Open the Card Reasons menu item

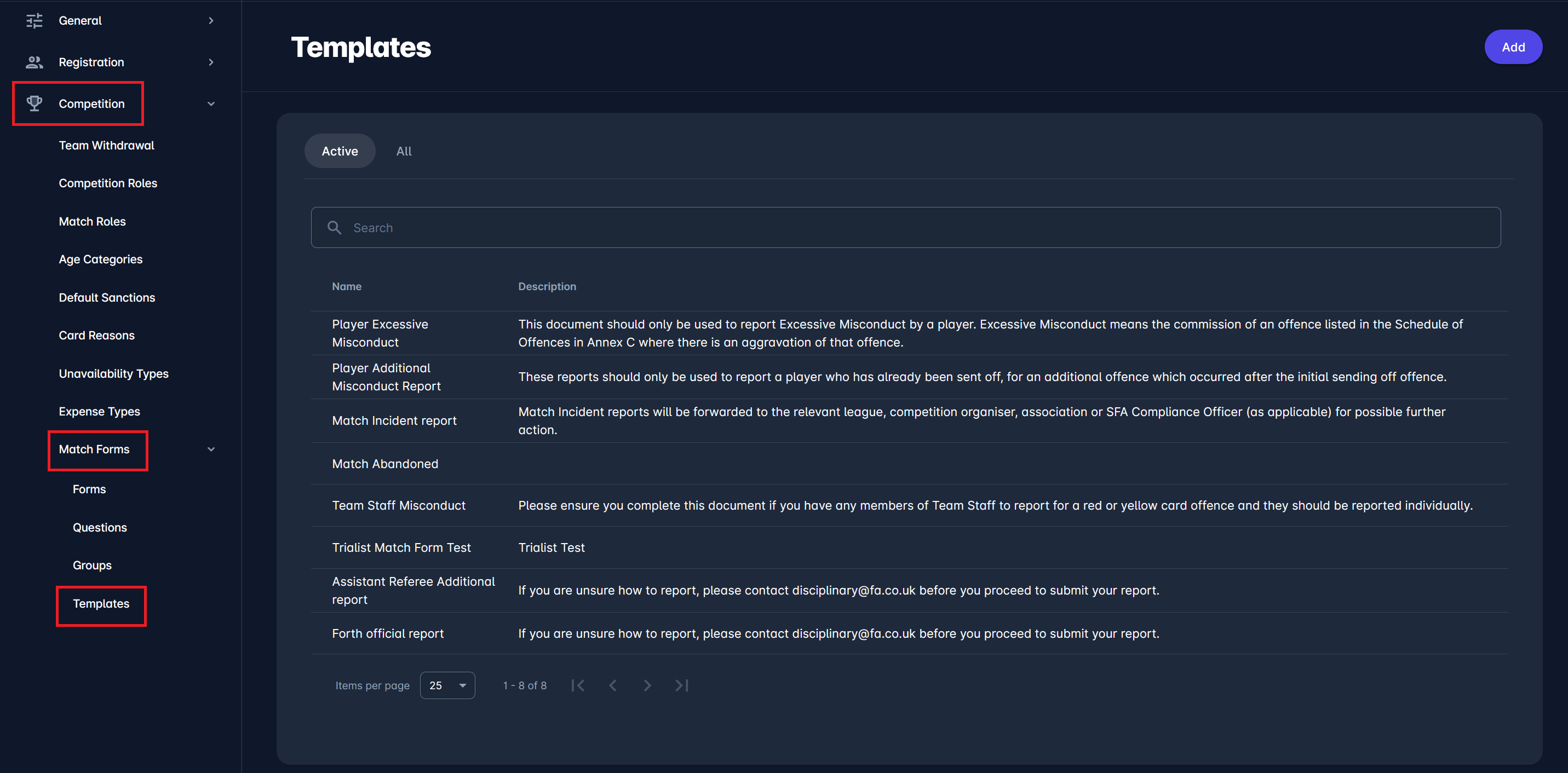(97, 336)
